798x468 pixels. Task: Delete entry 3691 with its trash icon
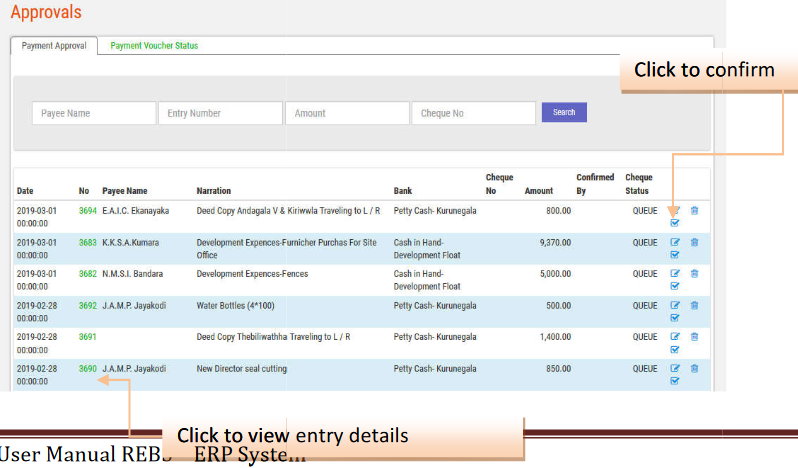(694, 337)
